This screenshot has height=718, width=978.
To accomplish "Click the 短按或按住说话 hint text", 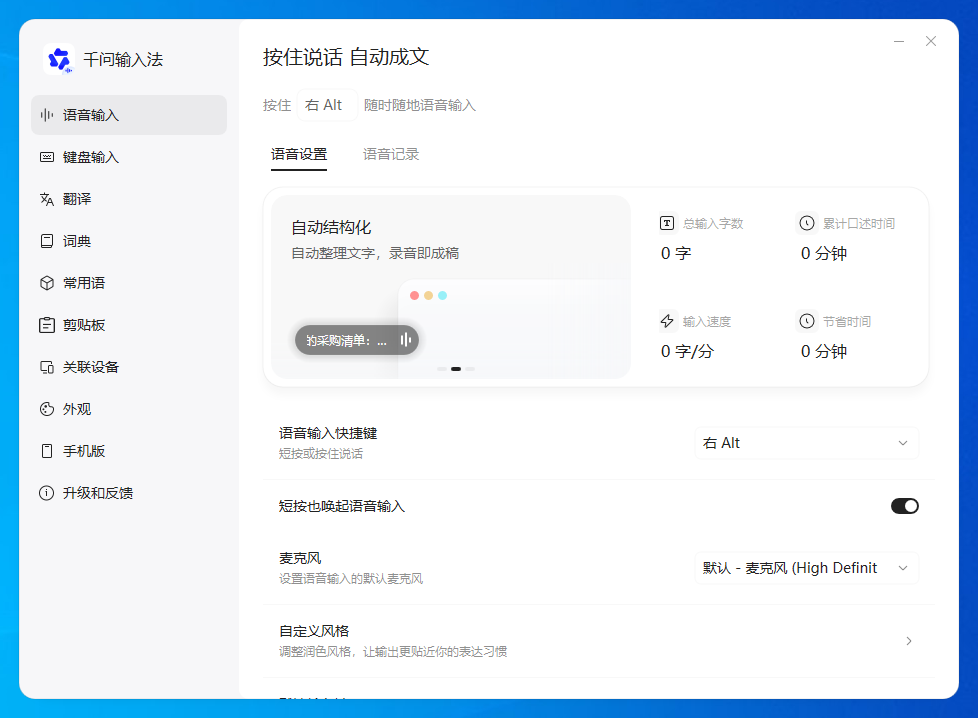I will [x=321, y=454].
